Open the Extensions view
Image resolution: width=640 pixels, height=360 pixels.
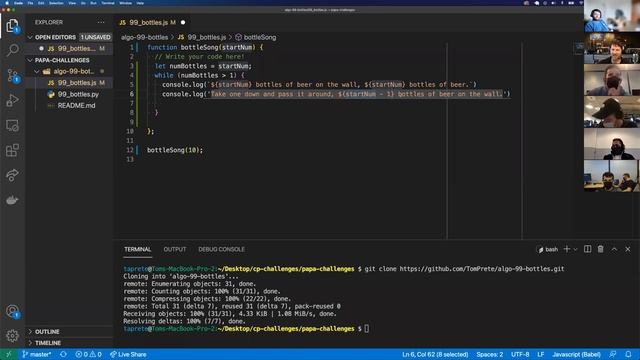[12, 150]
